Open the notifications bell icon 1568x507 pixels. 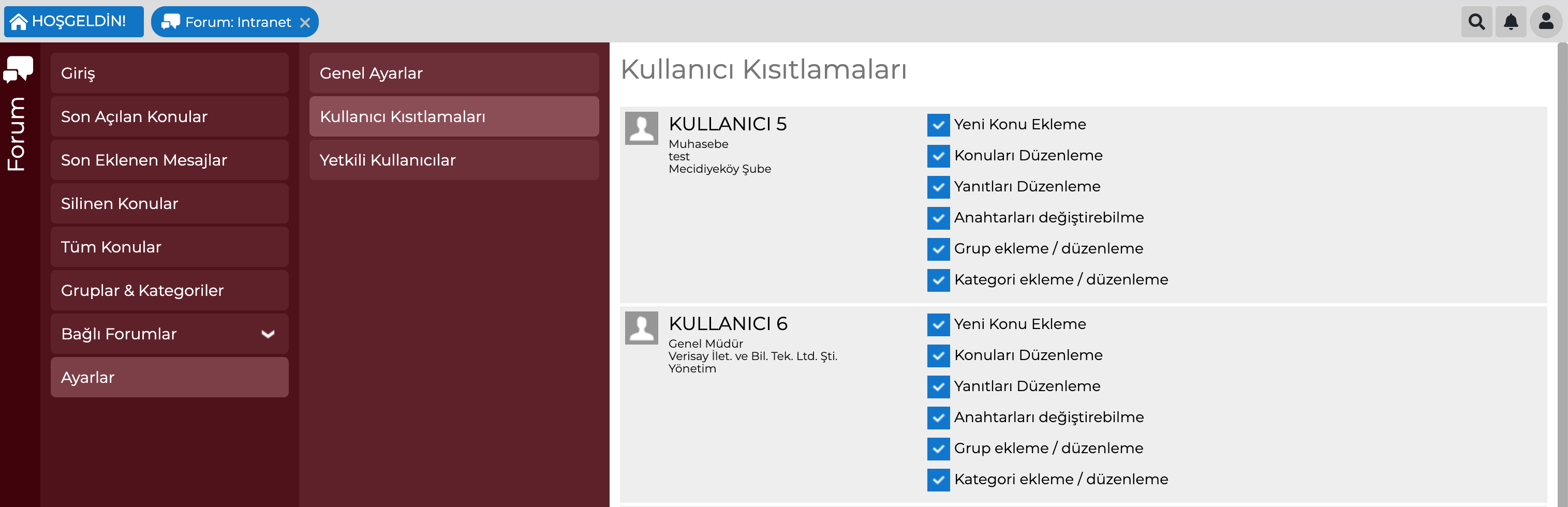click(1511, 22)
